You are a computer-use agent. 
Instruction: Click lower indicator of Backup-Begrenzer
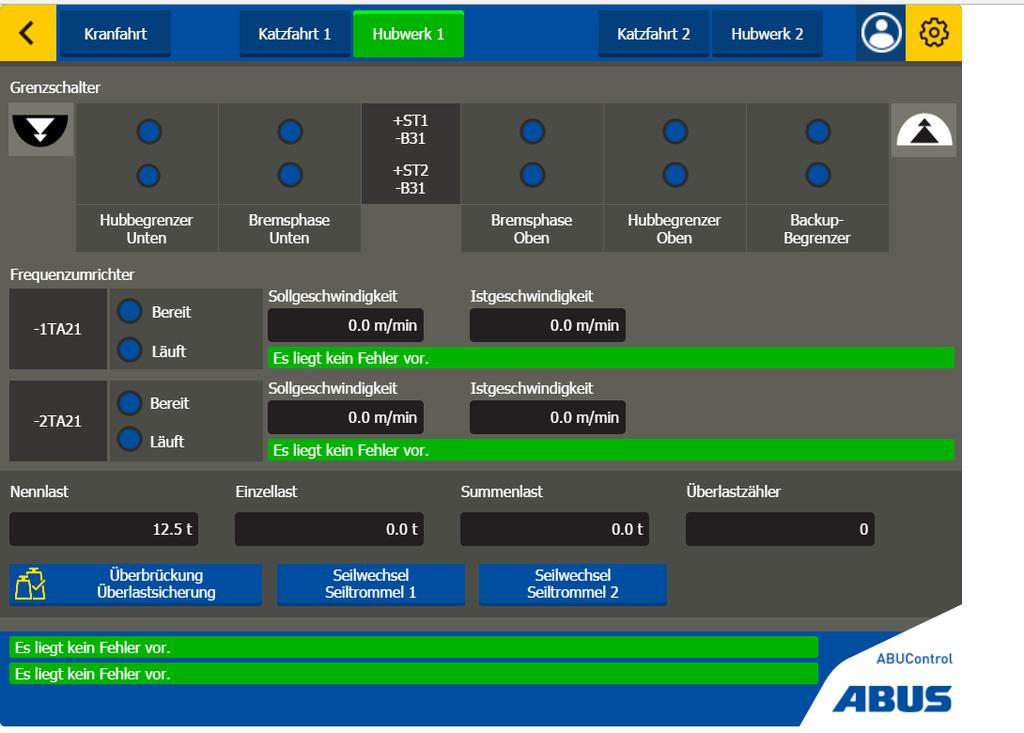[818, 174]
